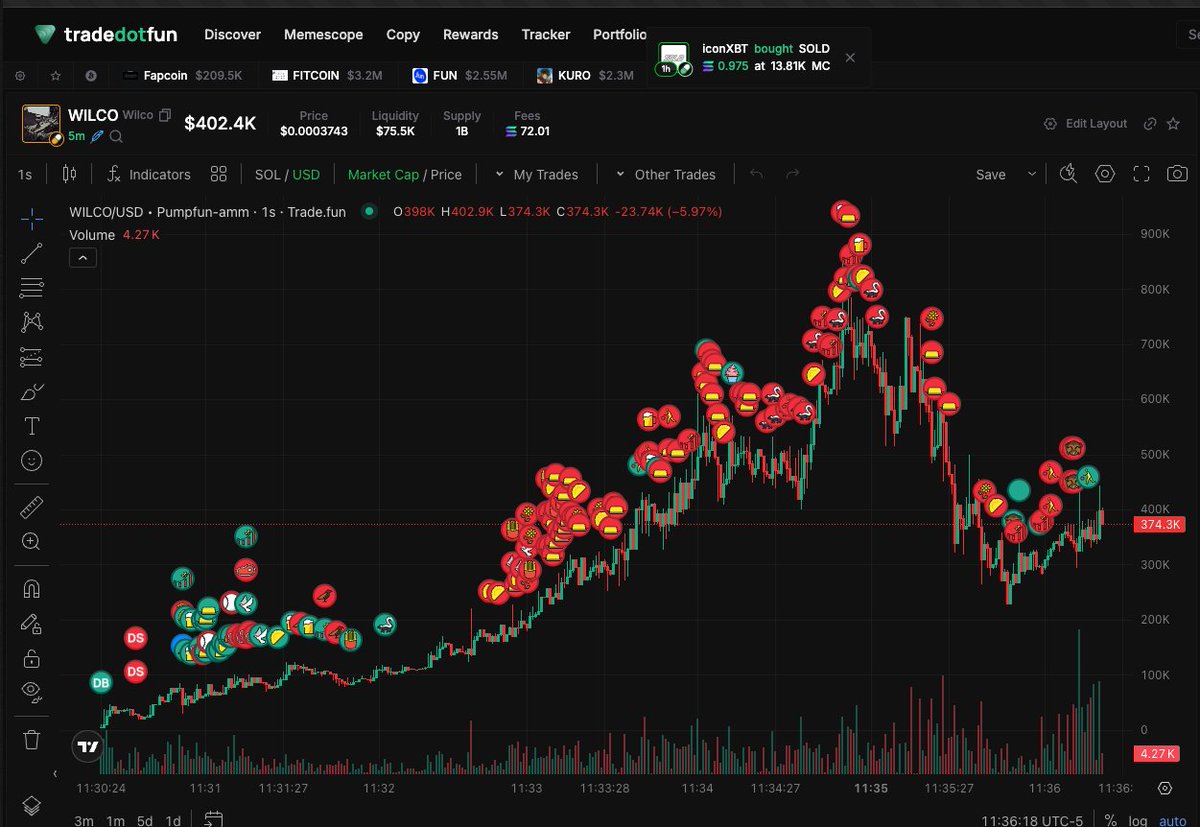
Task: Toggle lock all drawing tools
Action: (31, 658)
